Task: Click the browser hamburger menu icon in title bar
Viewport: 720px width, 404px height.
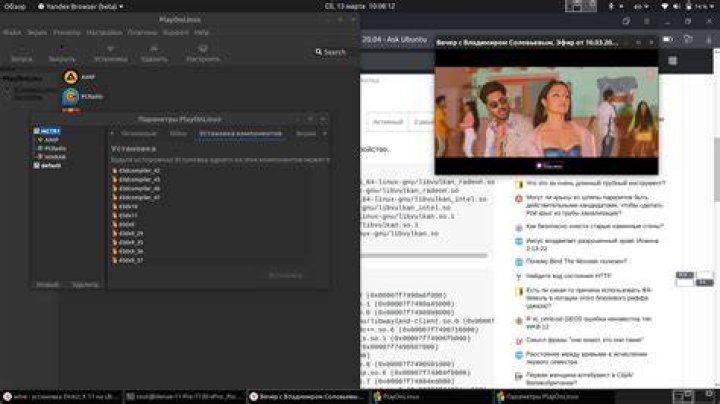Action: coord(647,21)
